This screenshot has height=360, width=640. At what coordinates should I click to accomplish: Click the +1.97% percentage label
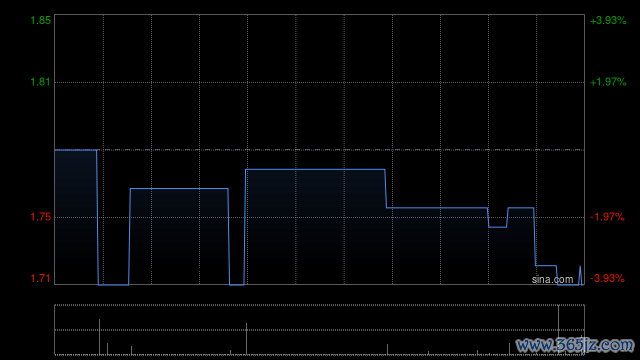(608, 82)
